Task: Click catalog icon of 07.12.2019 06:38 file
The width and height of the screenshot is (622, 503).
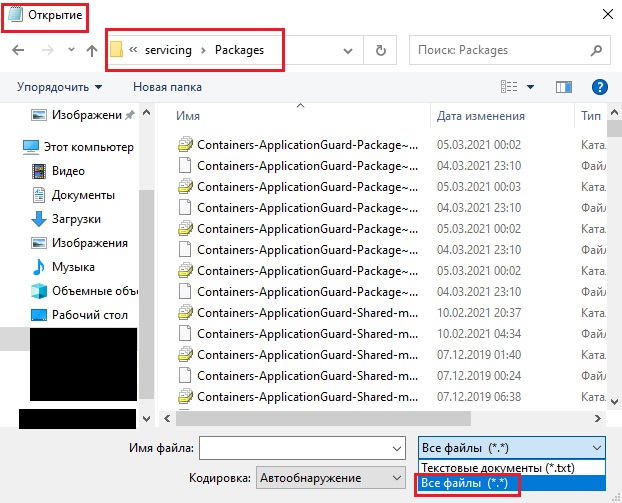Action: [x=185, y=396]
